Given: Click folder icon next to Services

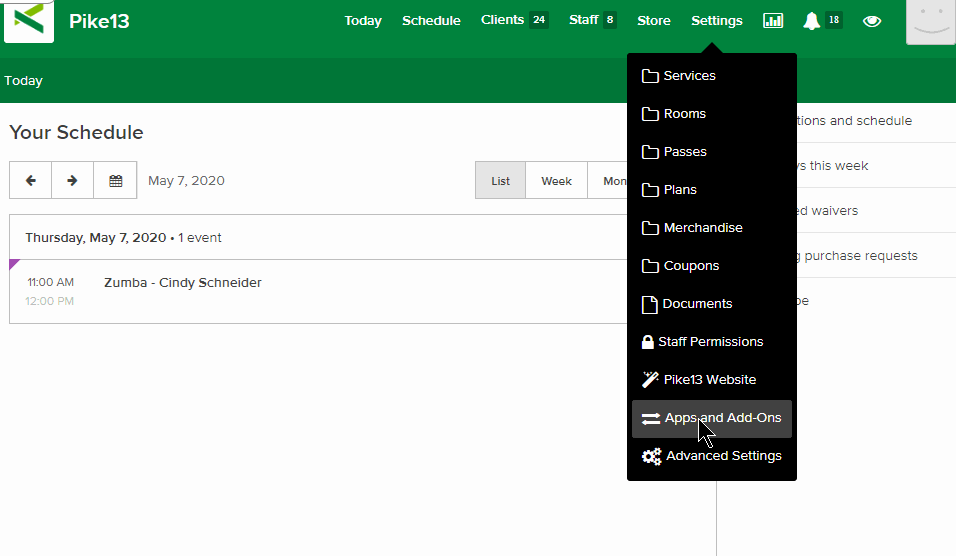Looking at the screenshot, I should [650, 76].
